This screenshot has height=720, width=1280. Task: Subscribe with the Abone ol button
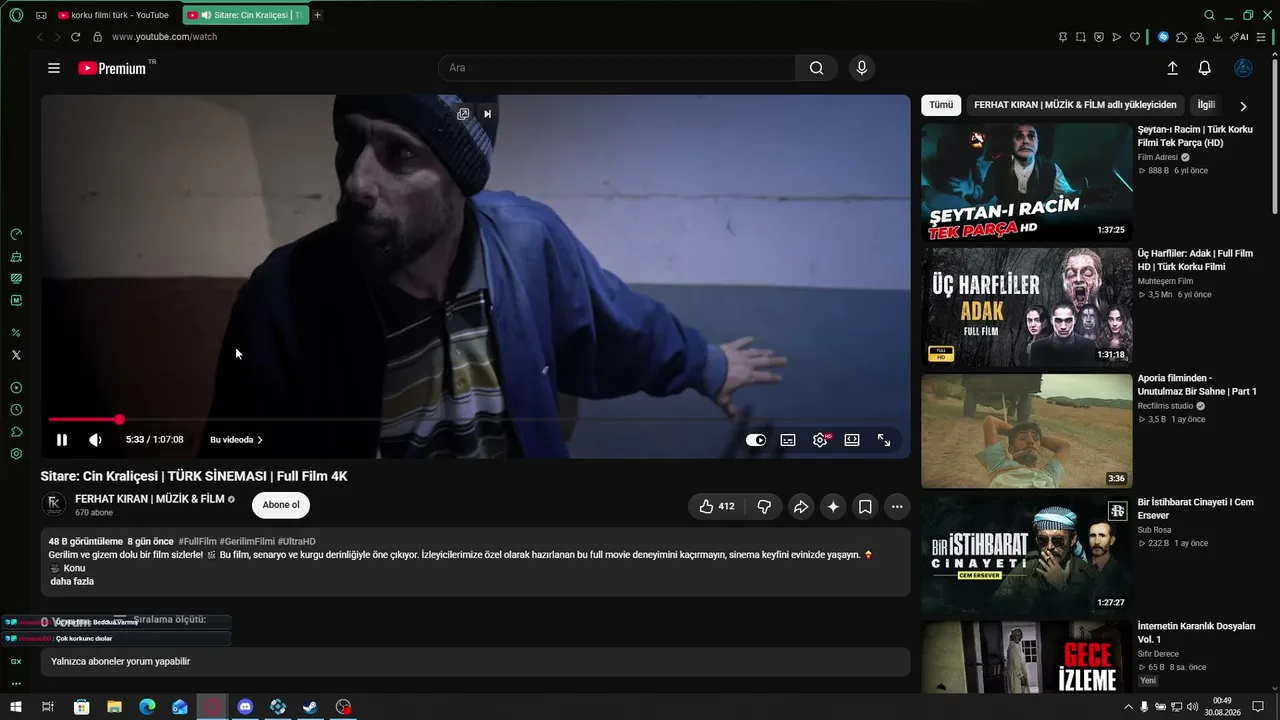pyautogui.click(x=281, y=505)
